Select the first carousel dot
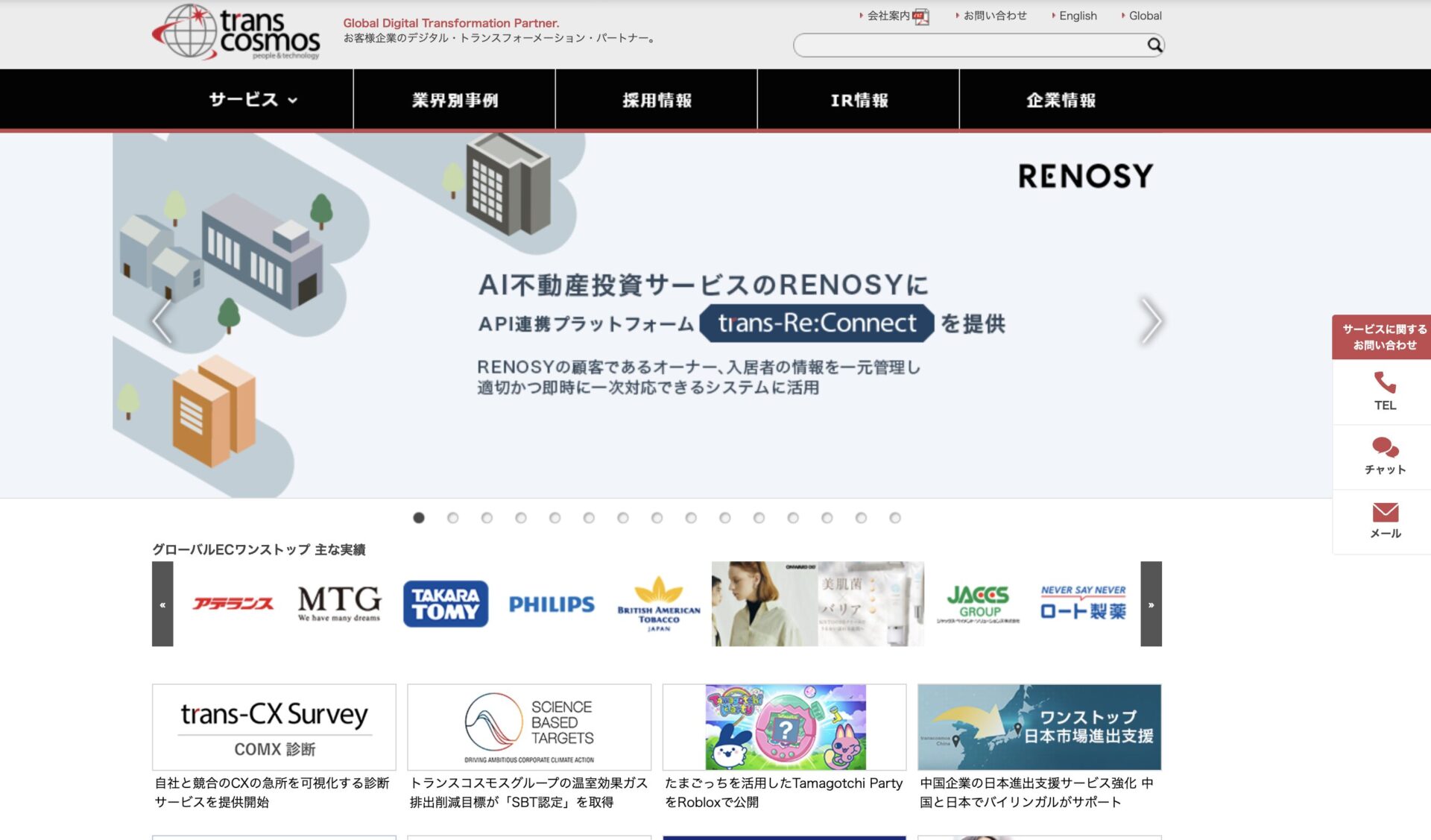 coord(419,518)
